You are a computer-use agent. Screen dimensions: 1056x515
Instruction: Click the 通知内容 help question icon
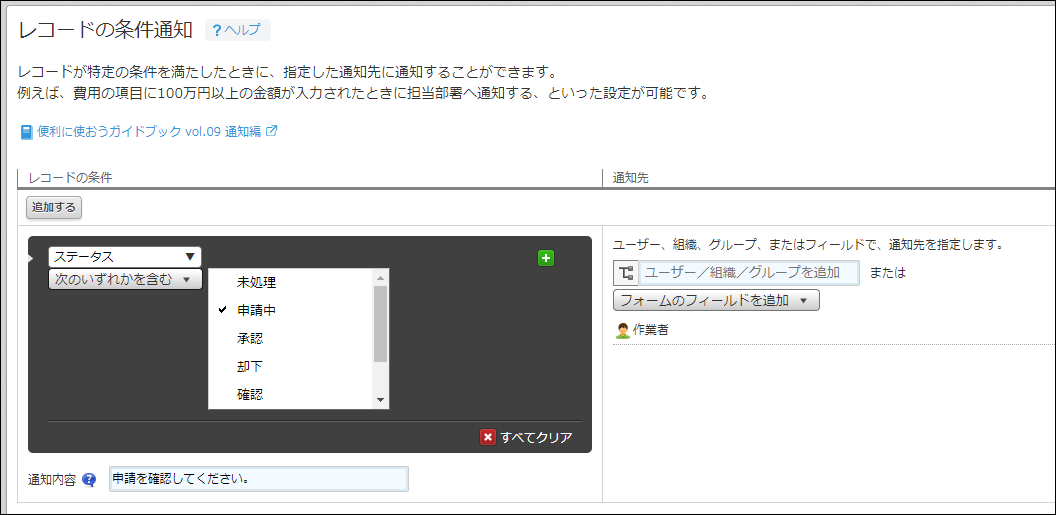[89, 480]
